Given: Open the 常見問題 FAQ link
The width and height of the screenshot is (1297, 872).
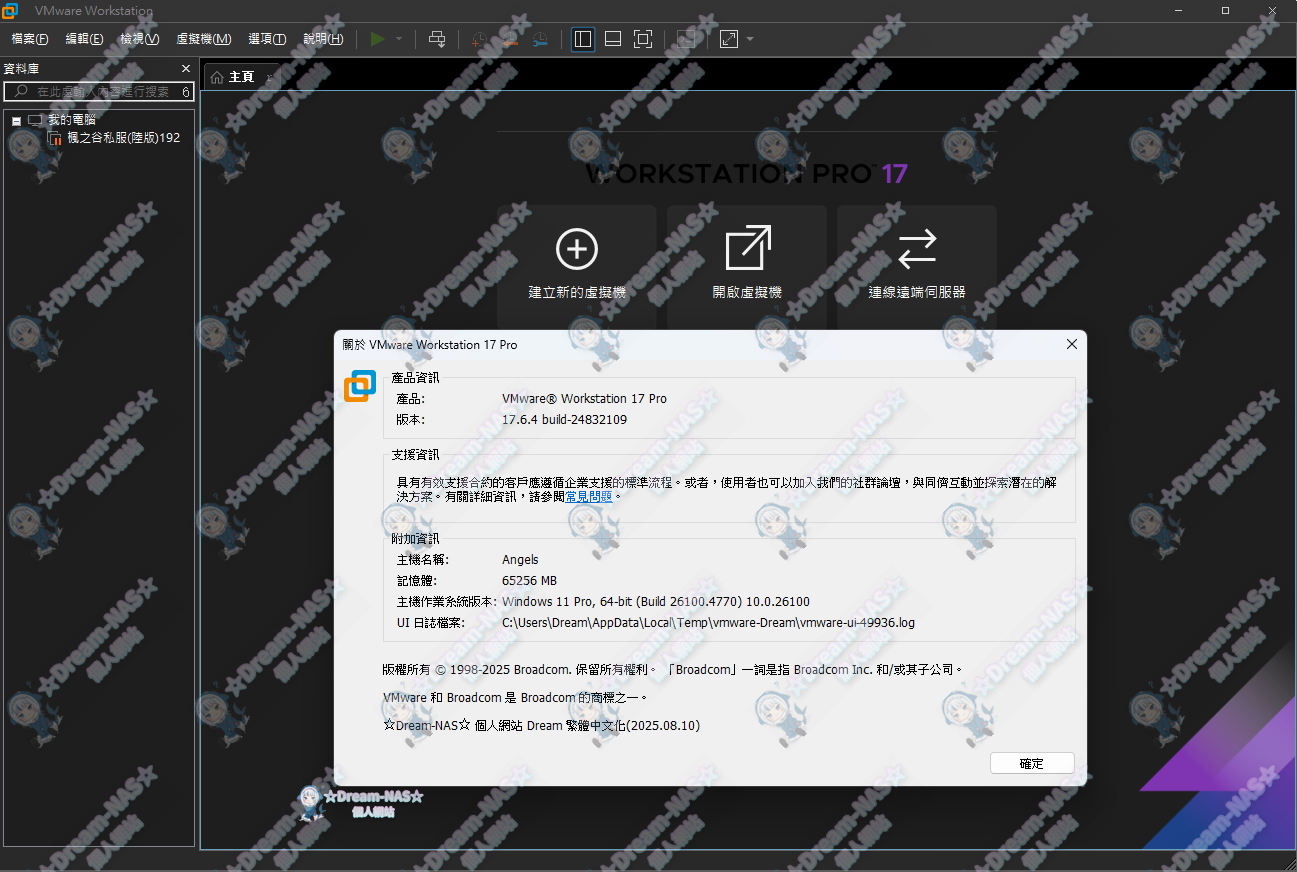Looking at the screenshot, I should click(590, 495).
